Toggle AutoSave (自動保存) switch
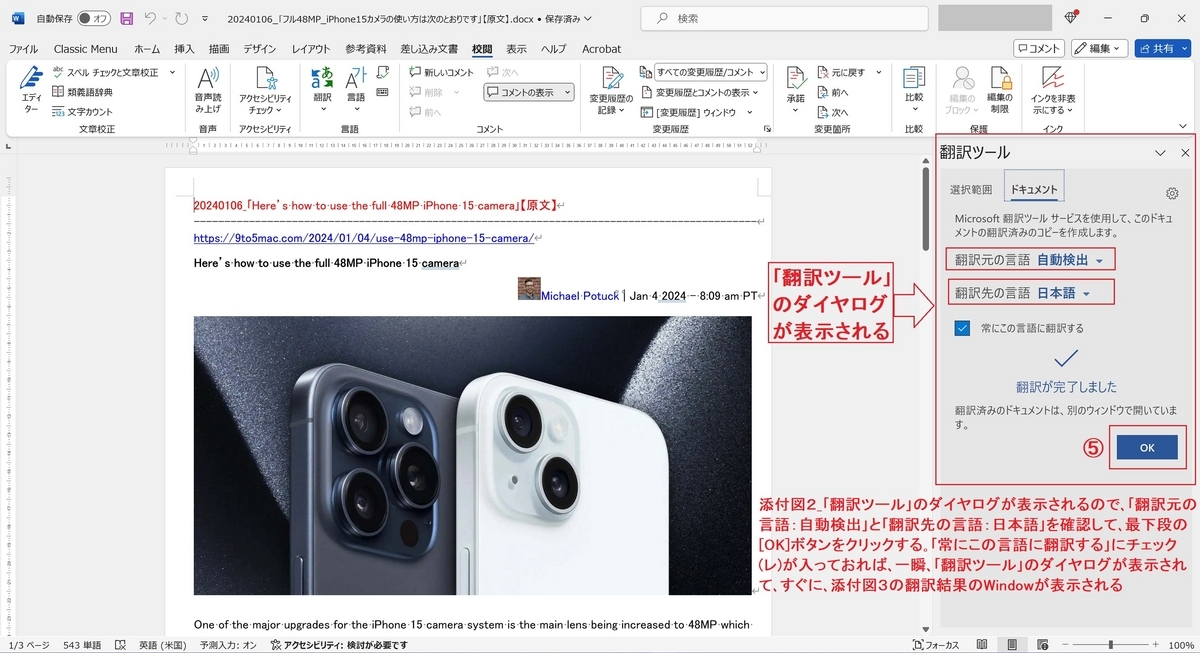 [94, 19]
